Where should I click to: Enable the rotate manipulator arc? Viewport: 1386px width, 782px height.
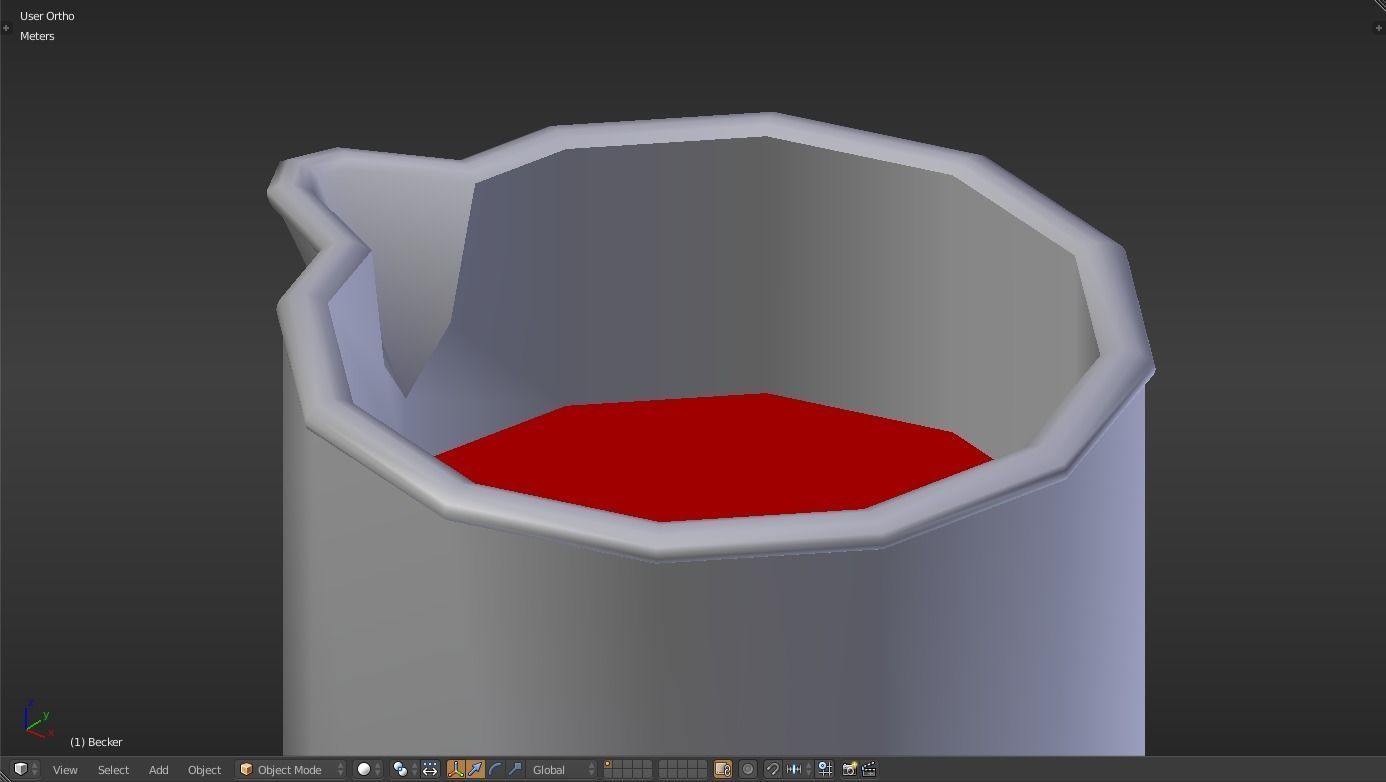[495, 769]
